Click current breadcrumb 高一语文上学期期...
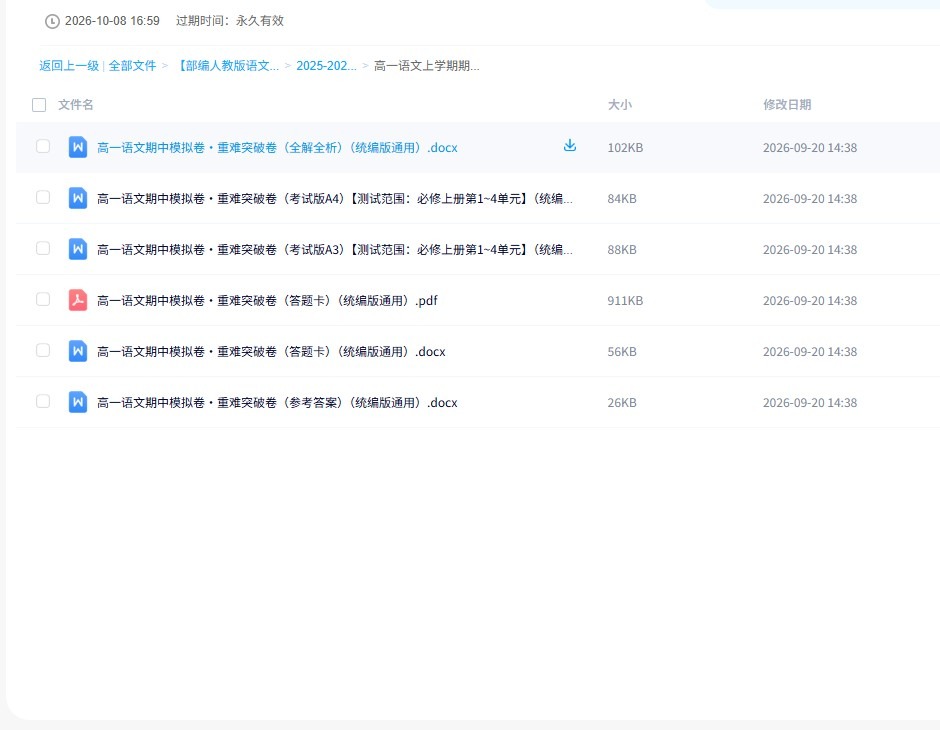Viewport: 940px width, 730px height. click(x=426, y=66)
